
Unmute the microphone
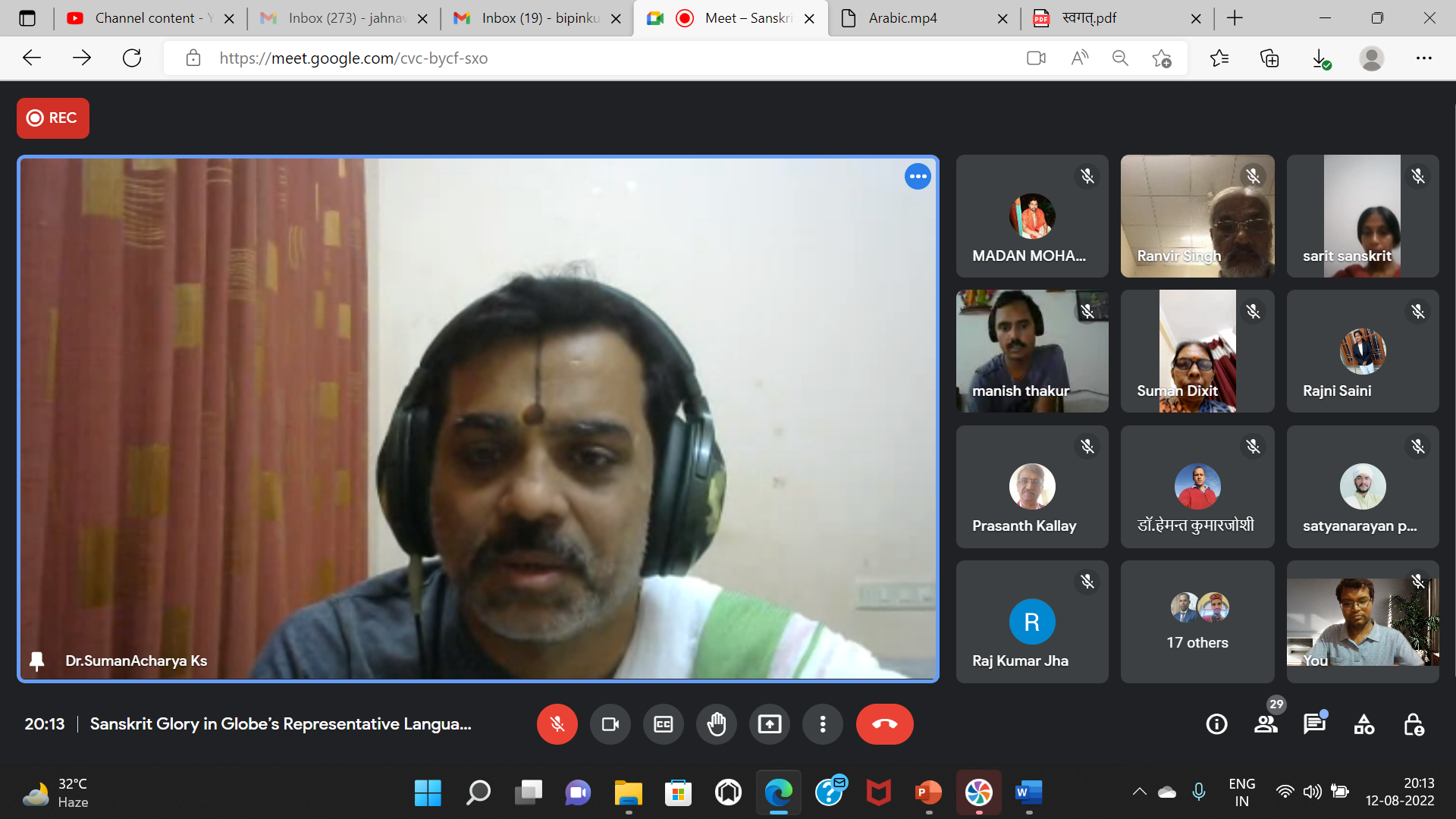coord(557,724)
